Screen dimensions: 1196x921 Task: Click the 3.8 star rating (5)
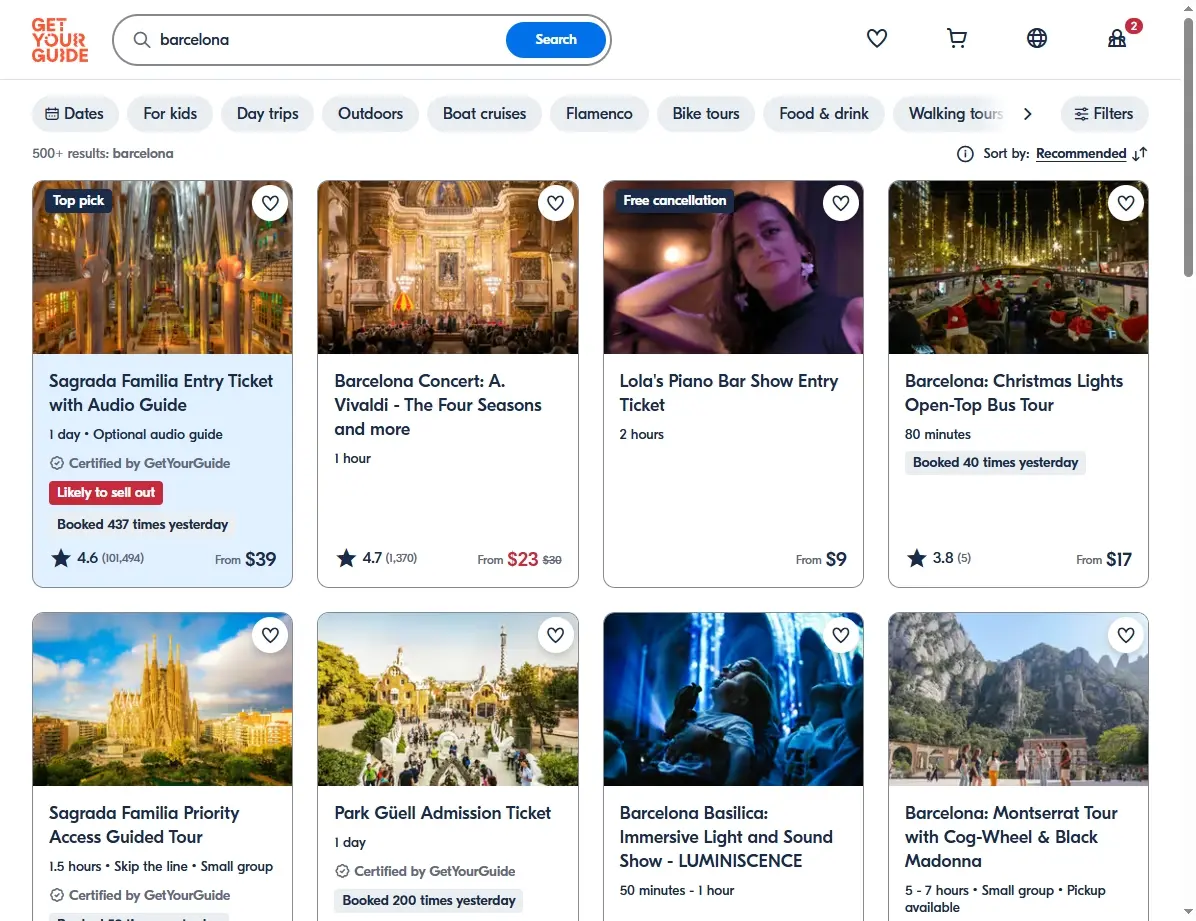pos(939,559)
